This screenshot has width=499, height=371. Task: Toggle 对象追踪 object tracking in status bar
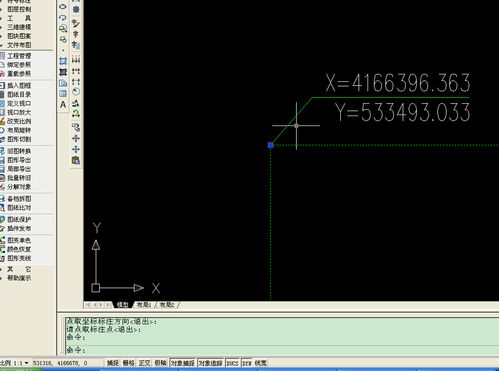(x=210, y=363)
